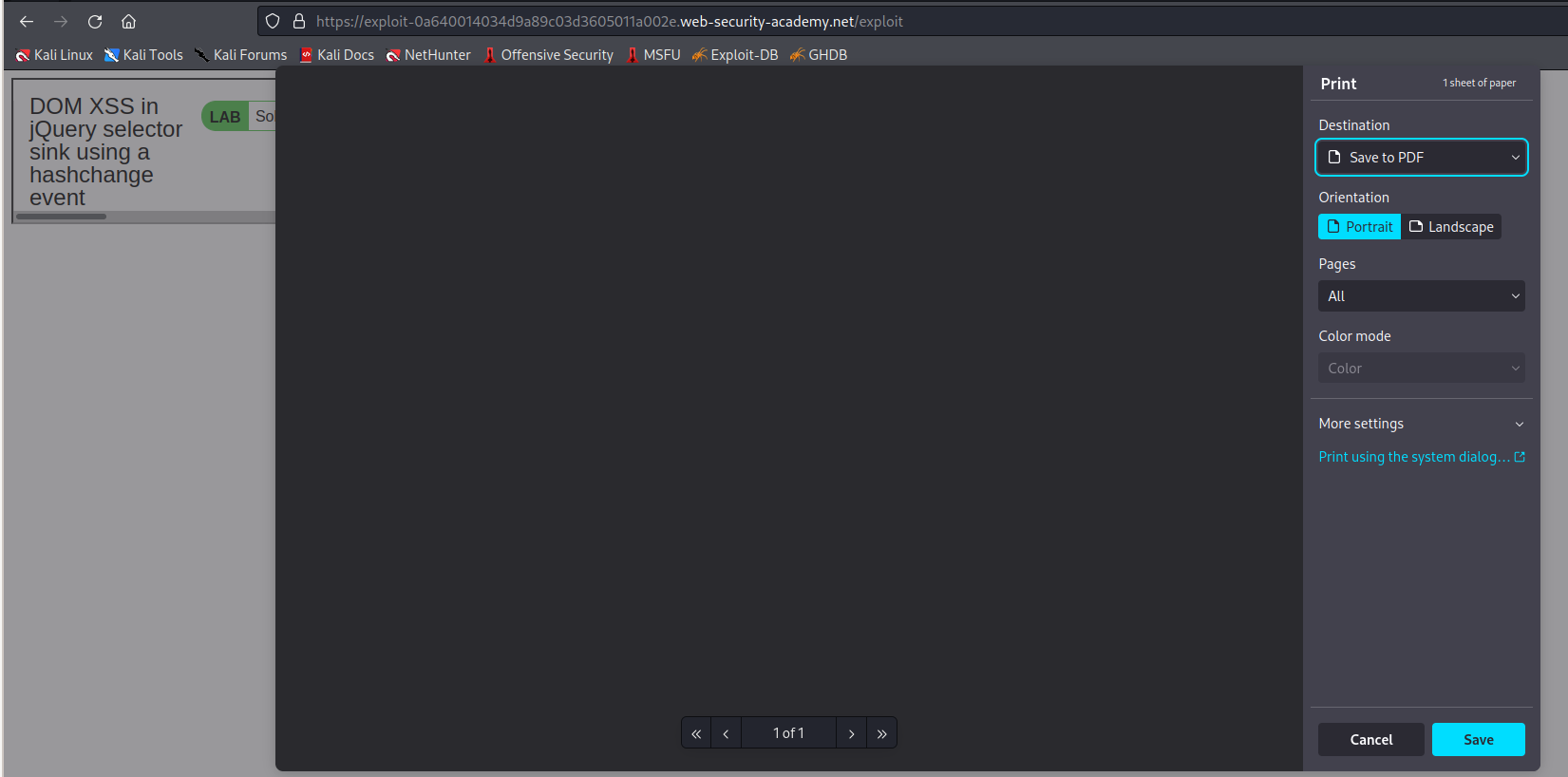Jump to last page of preview
The image size is (1568, 777).
(x=881, y=733)
